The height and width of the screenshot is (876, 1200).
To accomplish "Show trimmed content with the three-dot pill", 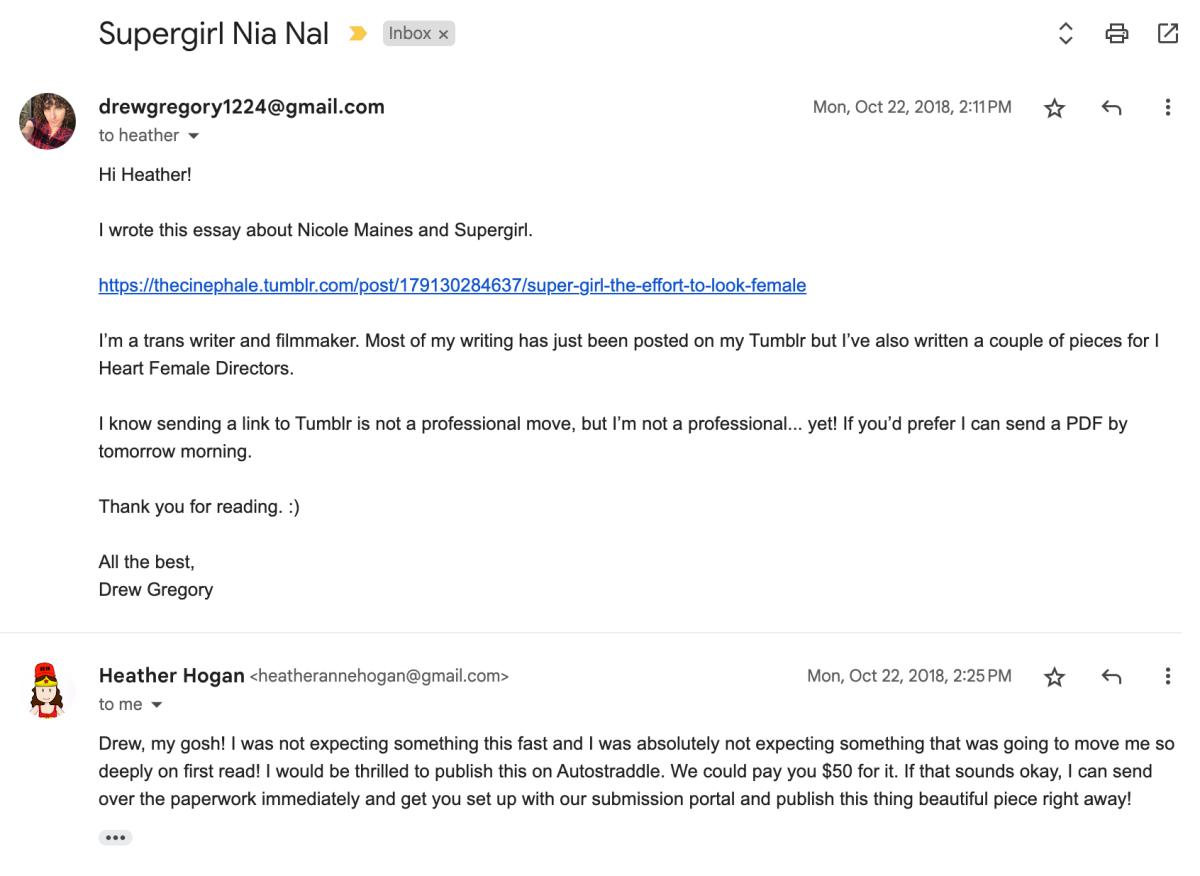I will click(115, 838).
